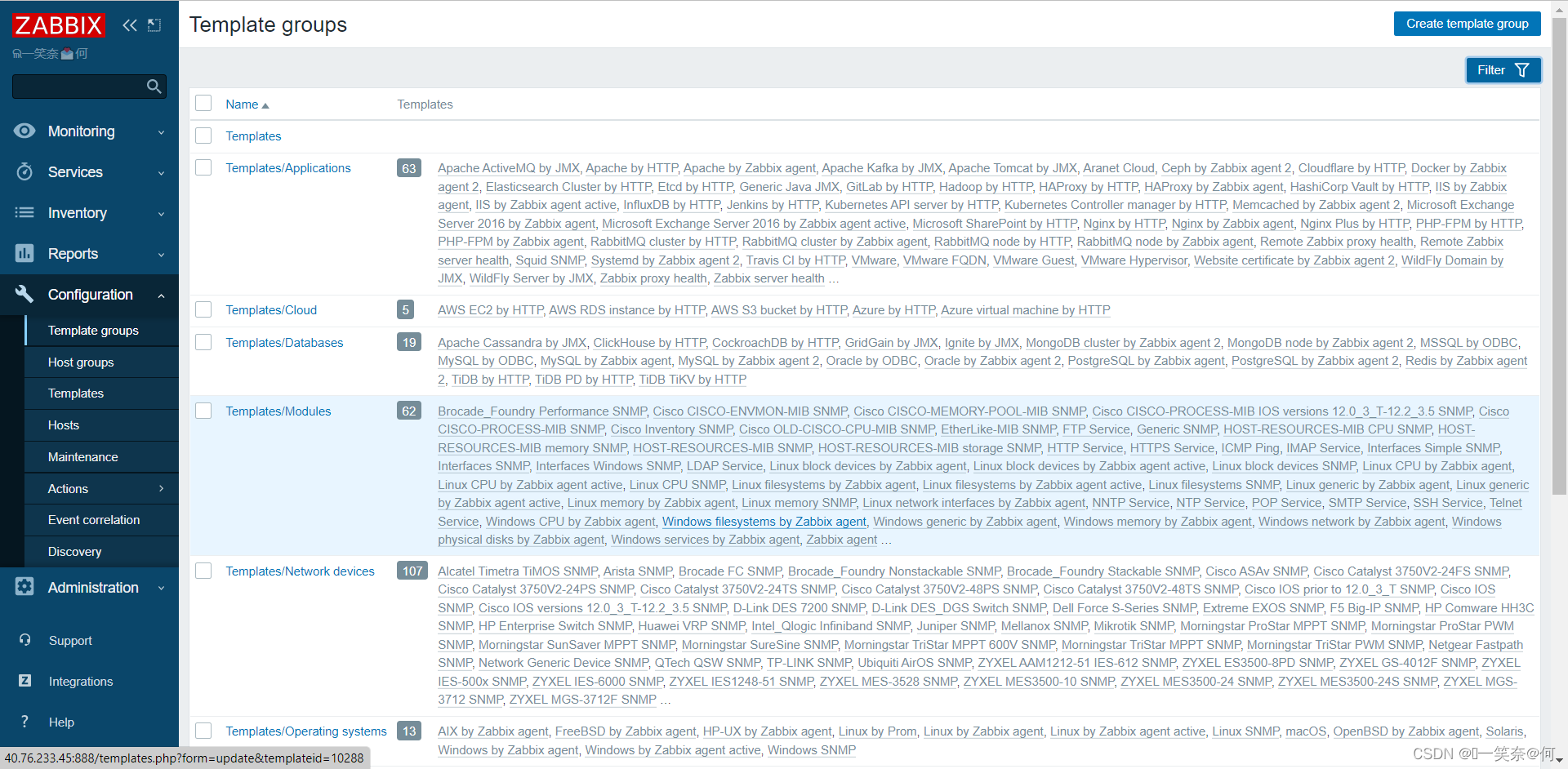Expand the Actions submenu arrow
The height and width of the screenshot is (769, 1568).
click(161, 488)
